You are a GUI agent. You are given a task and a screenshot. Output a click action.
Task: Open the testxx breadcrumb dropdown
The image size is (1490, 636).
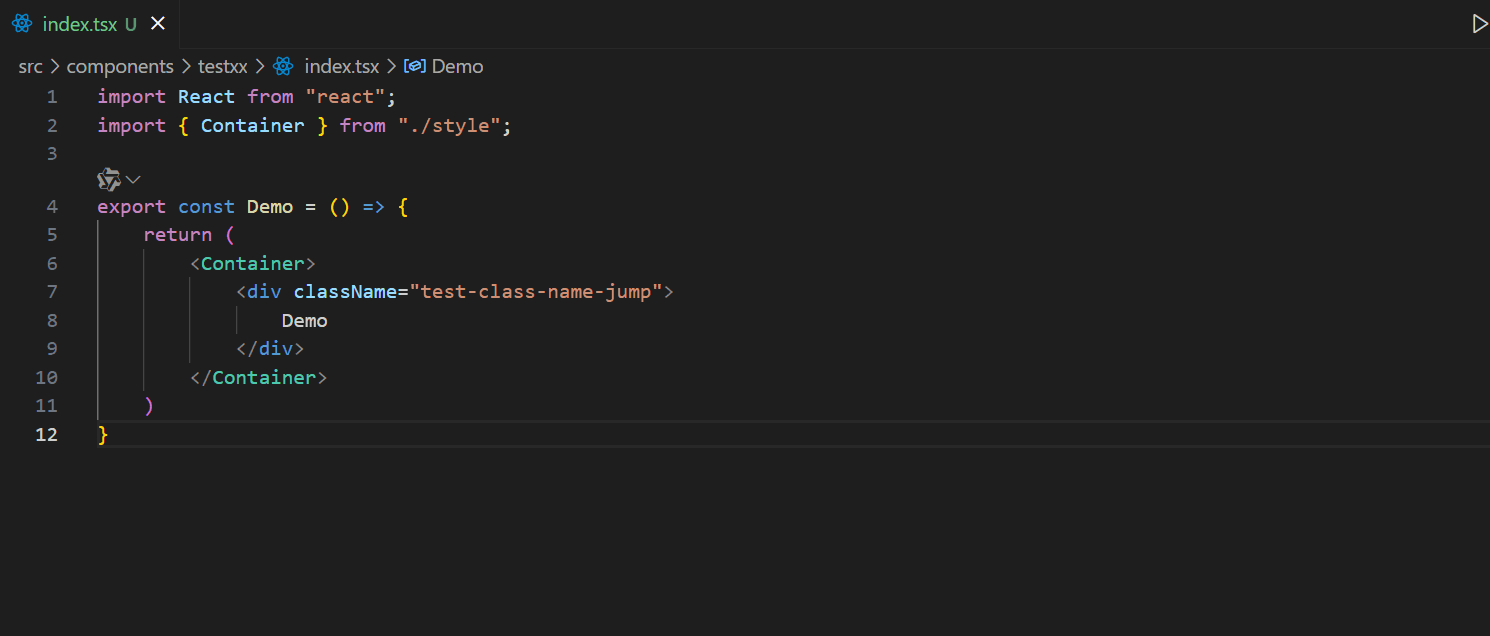(x=222, y=66)
